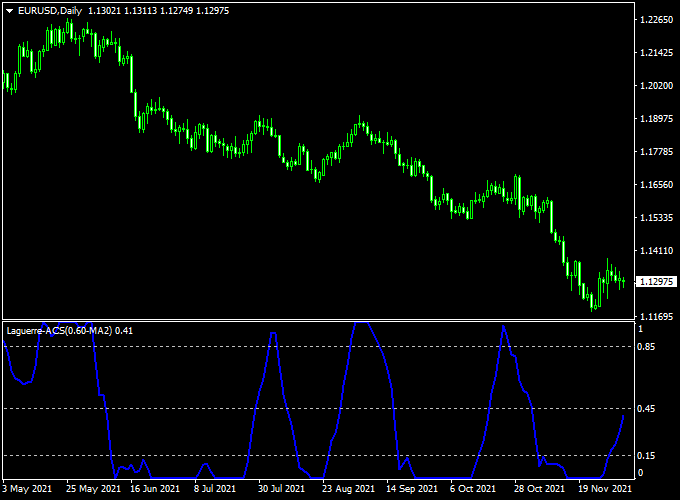Select the 1.11695 price scale label
The height and width of the screenshot is (500, 680).
pos(657,317)
